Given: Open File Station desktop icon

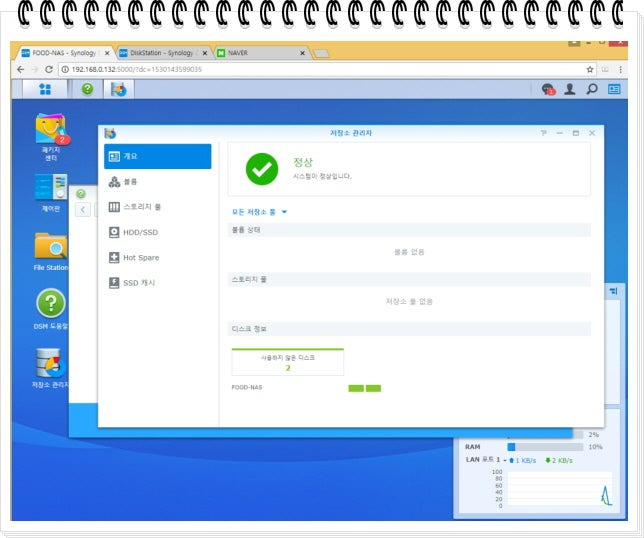Looking at the screenshot, I should point(51,251).
